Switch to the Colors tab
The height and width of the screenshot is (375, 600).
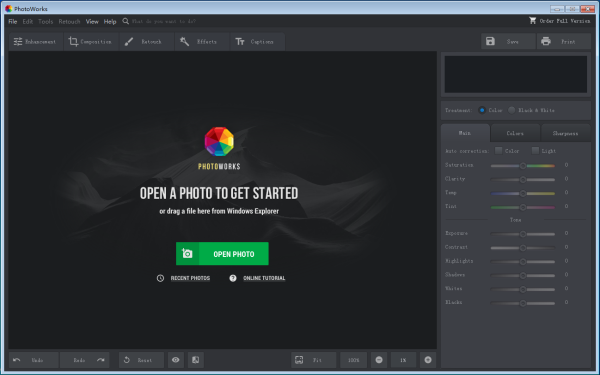pyautogui.click(x=515, y=134)
